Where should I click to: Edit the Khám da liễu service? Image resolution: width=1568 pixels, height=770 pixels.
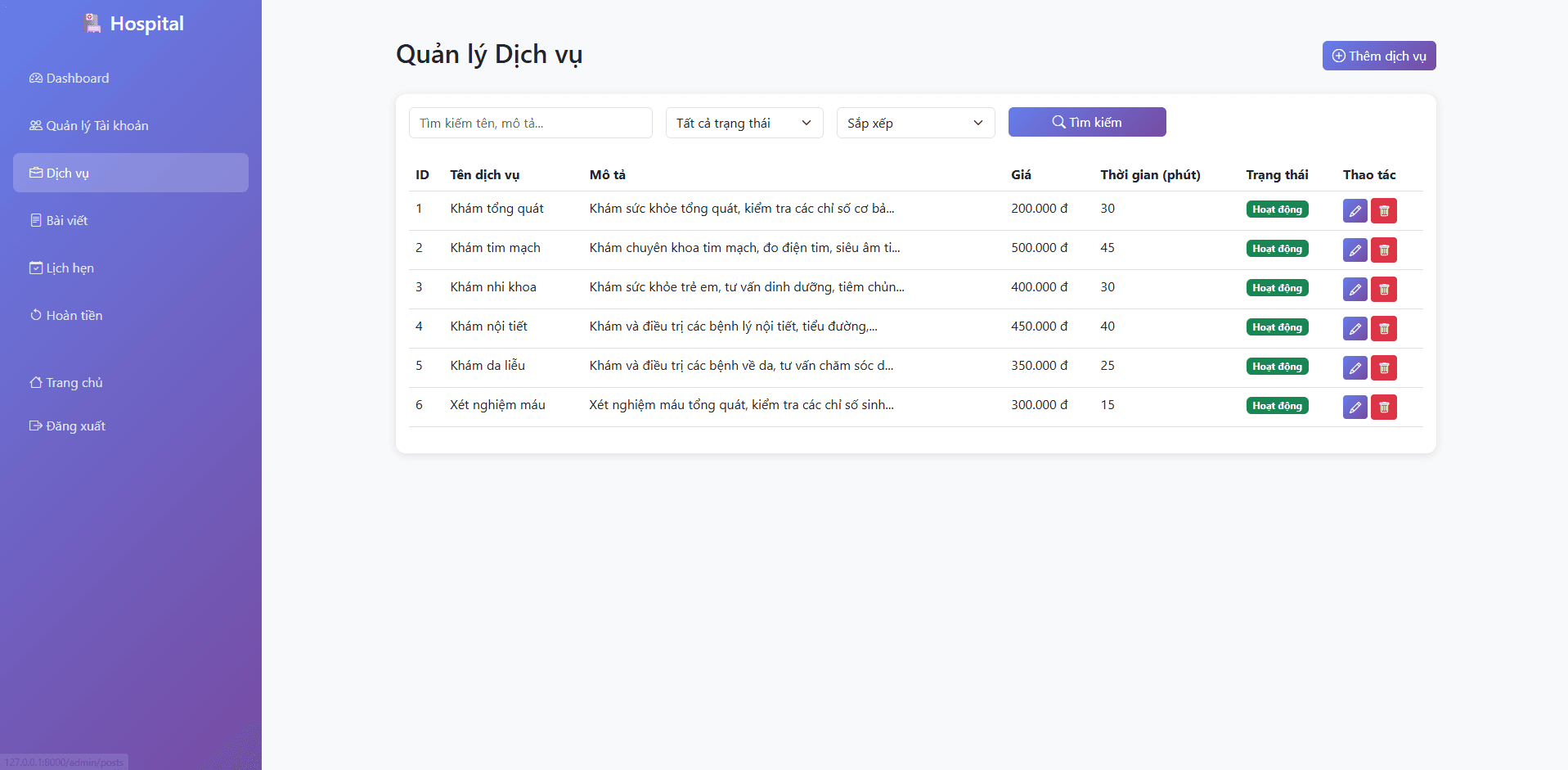pos(1355,368)
